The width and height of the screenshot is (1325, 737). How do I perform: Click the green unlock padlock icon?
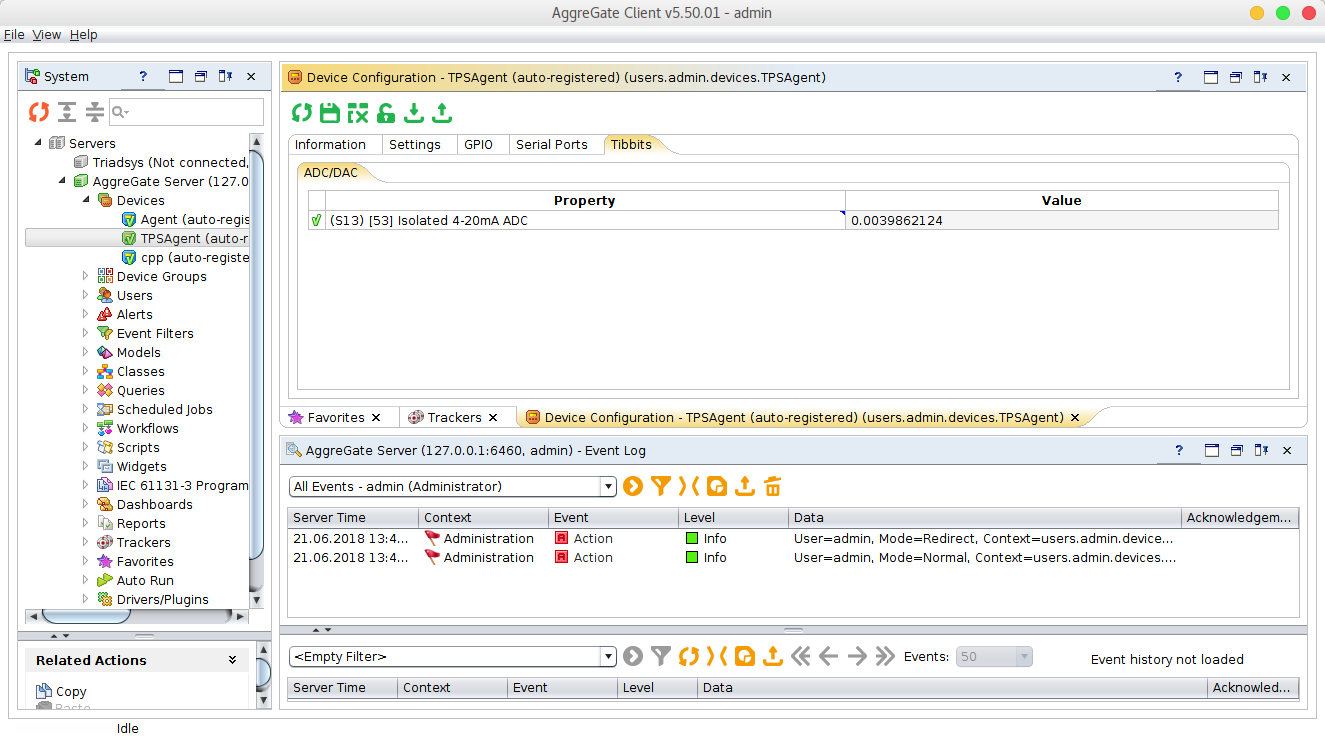pyautogui.click(x=386, y=113)
